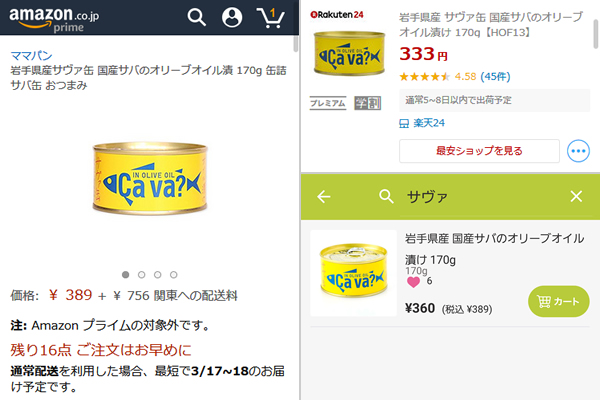Select the fourth image carousel dot
600x400 pixels.
tap(174, 273)
